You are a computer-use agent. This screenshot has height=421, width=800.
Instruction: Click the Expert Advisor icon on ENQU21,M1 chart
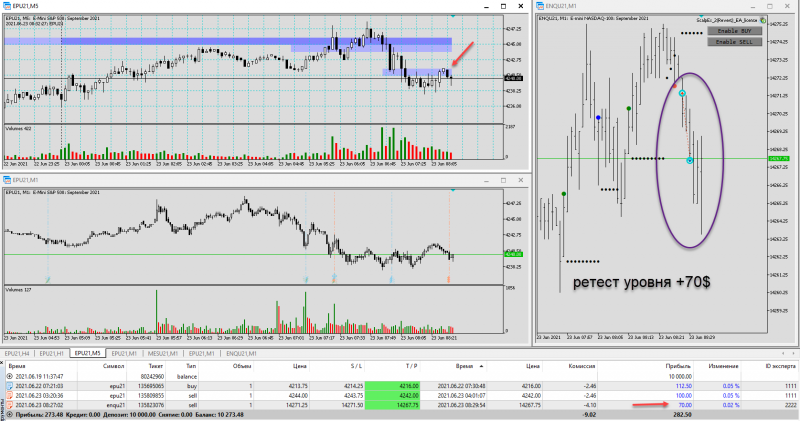click(763, 20)
